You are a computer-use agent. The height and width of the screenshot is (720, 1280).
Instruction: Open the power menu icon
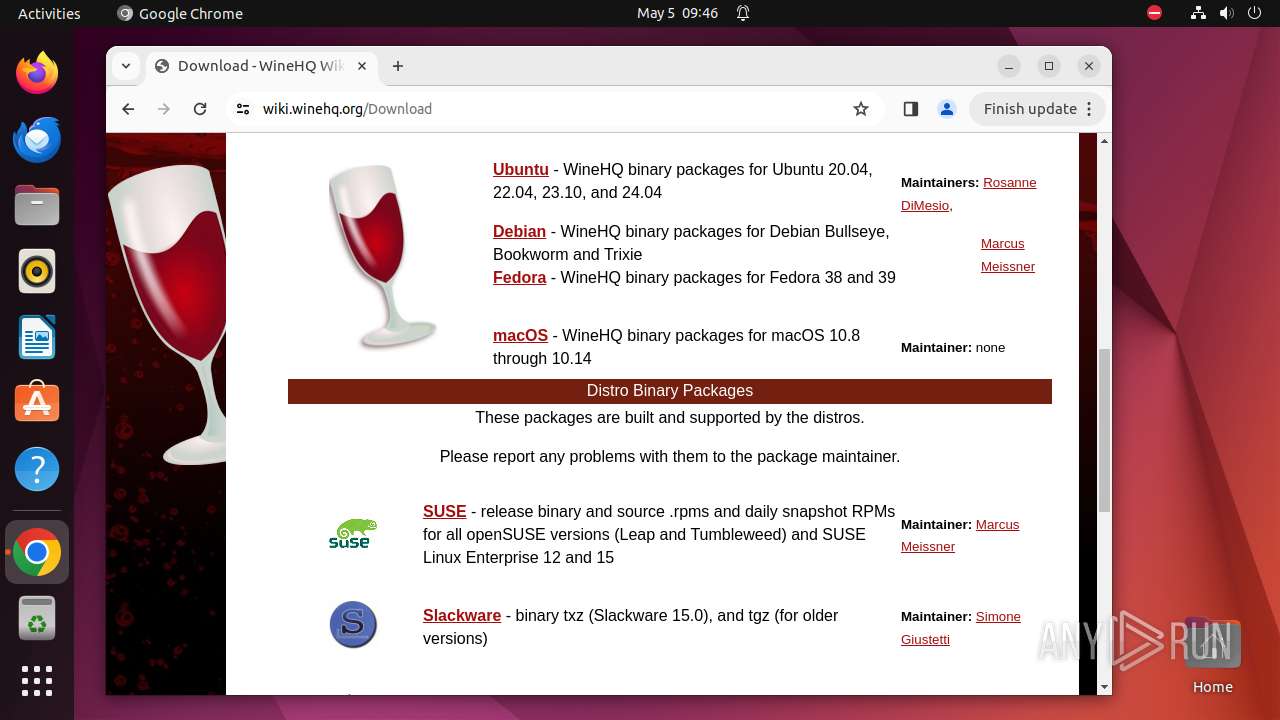[1254, 13]
